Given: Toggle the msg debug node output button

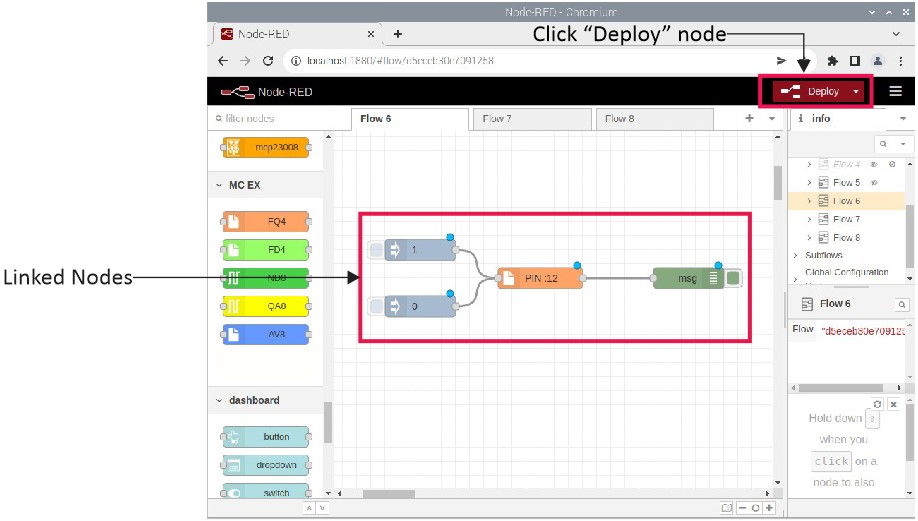Looking at the screenshot, I should tap(733, 278).
